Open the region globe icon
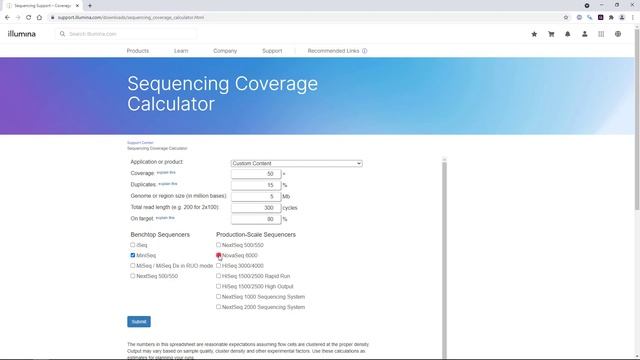The image size is (640, 360). click(618, 34)
